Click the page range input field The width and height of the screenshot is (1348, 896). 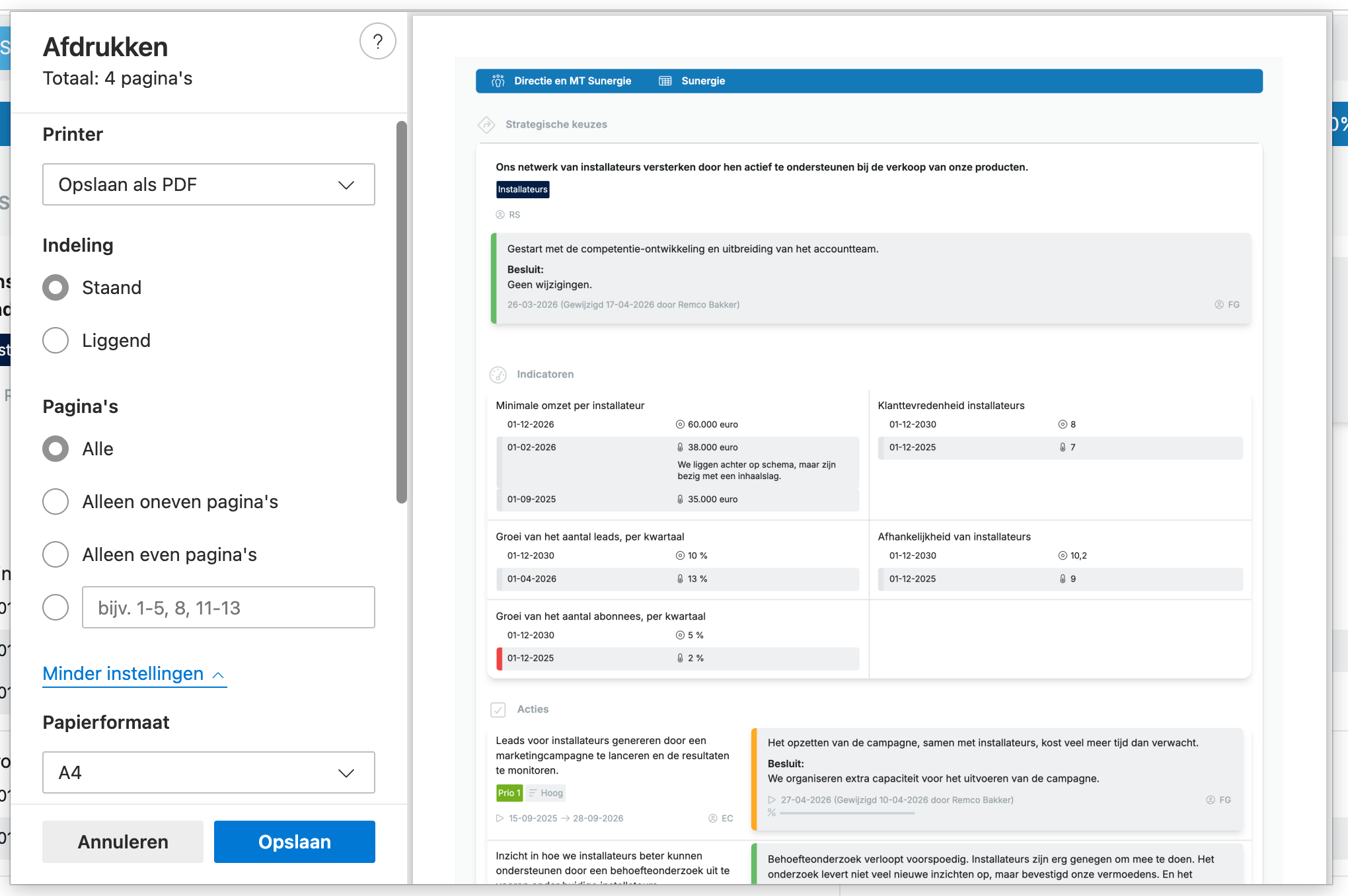point(229,607)
